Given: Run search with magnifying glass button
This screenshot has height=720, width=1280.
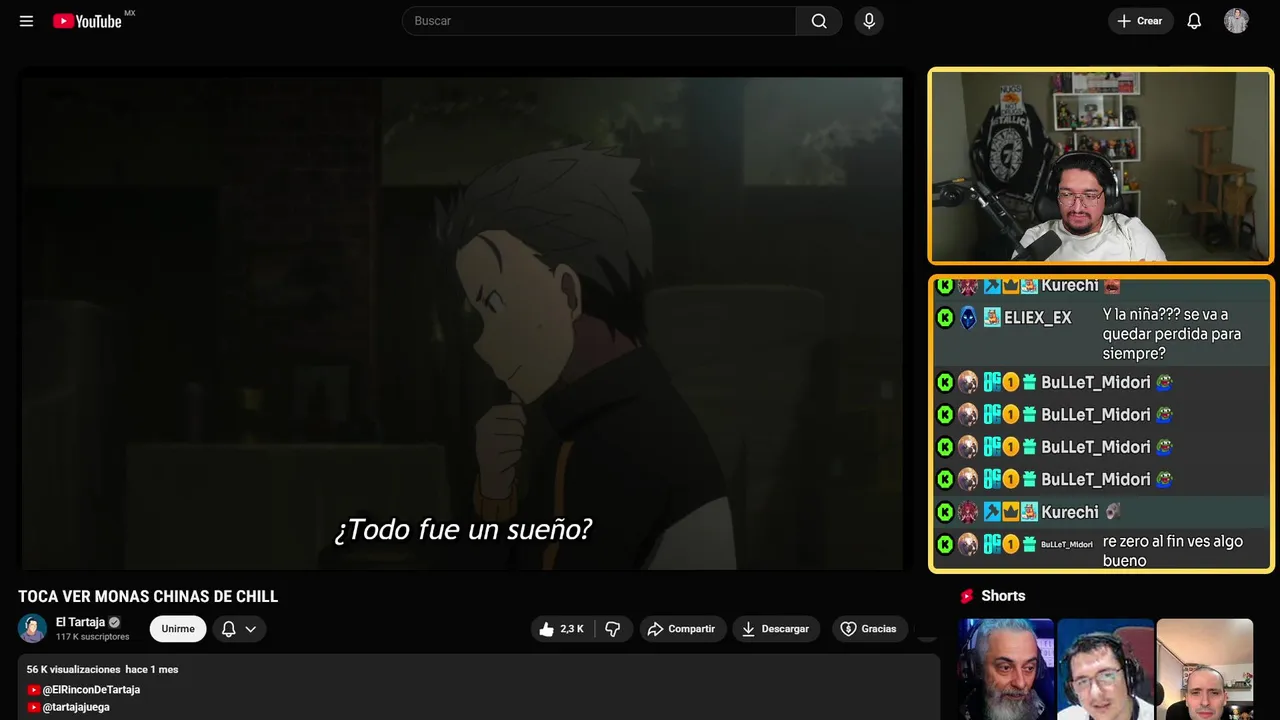Looking at the screenshot, I should (x=819, y=21).
